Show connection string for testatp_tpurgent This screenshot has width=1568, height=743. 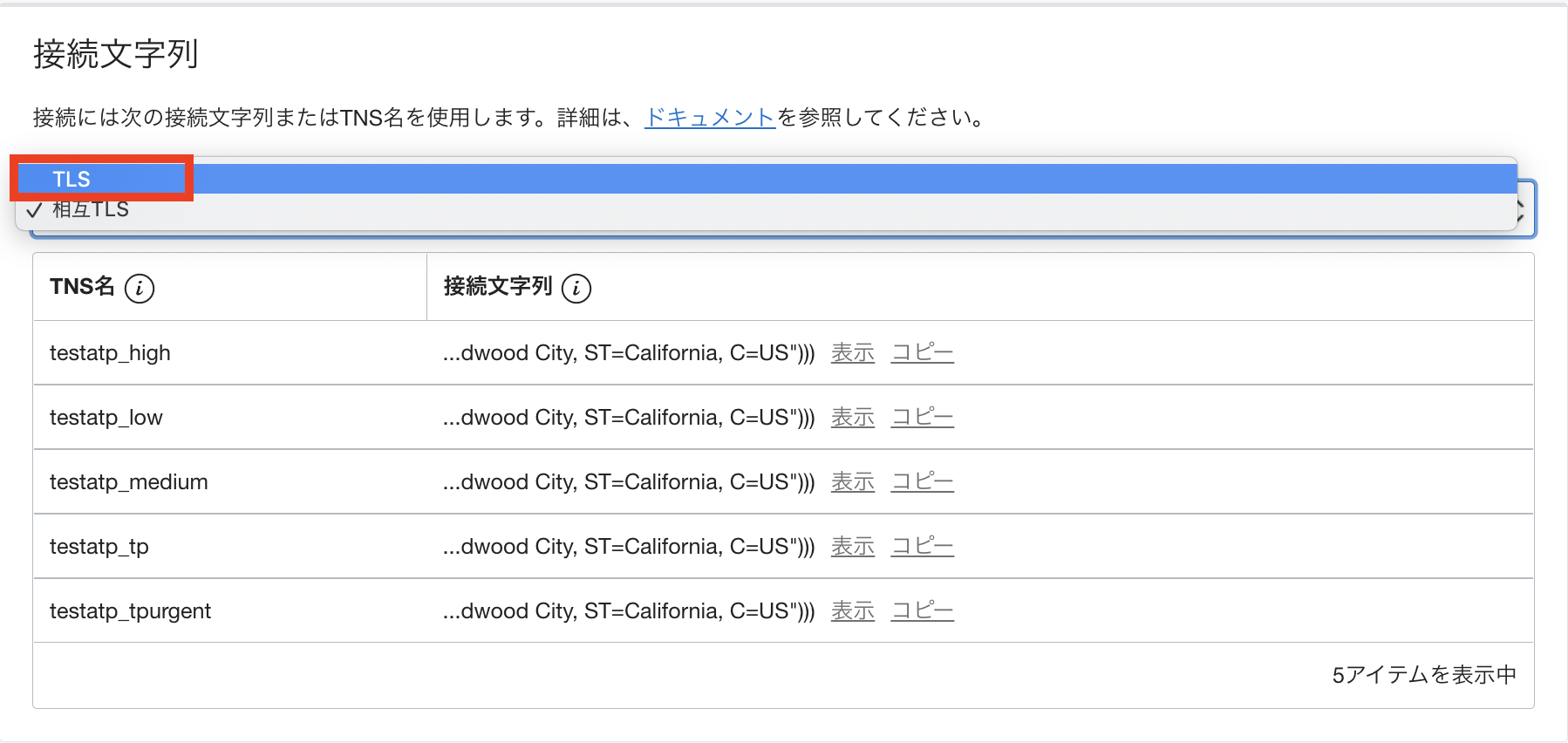[853, 610]
